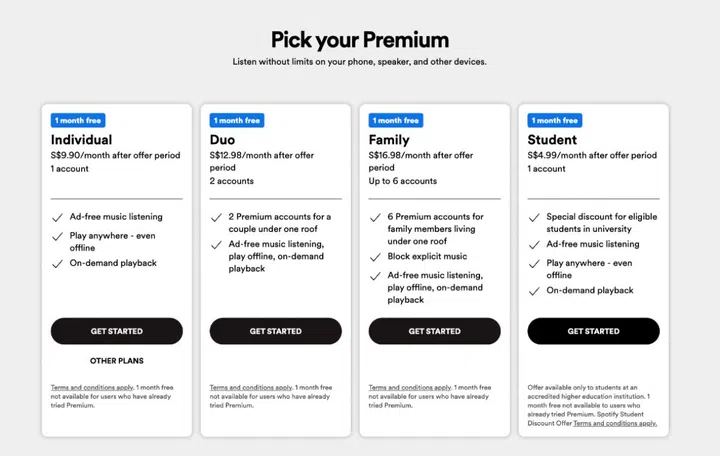The image size is (720, 456).
Task: Open the Other Plans link
Action: click(x=116, y=361)
